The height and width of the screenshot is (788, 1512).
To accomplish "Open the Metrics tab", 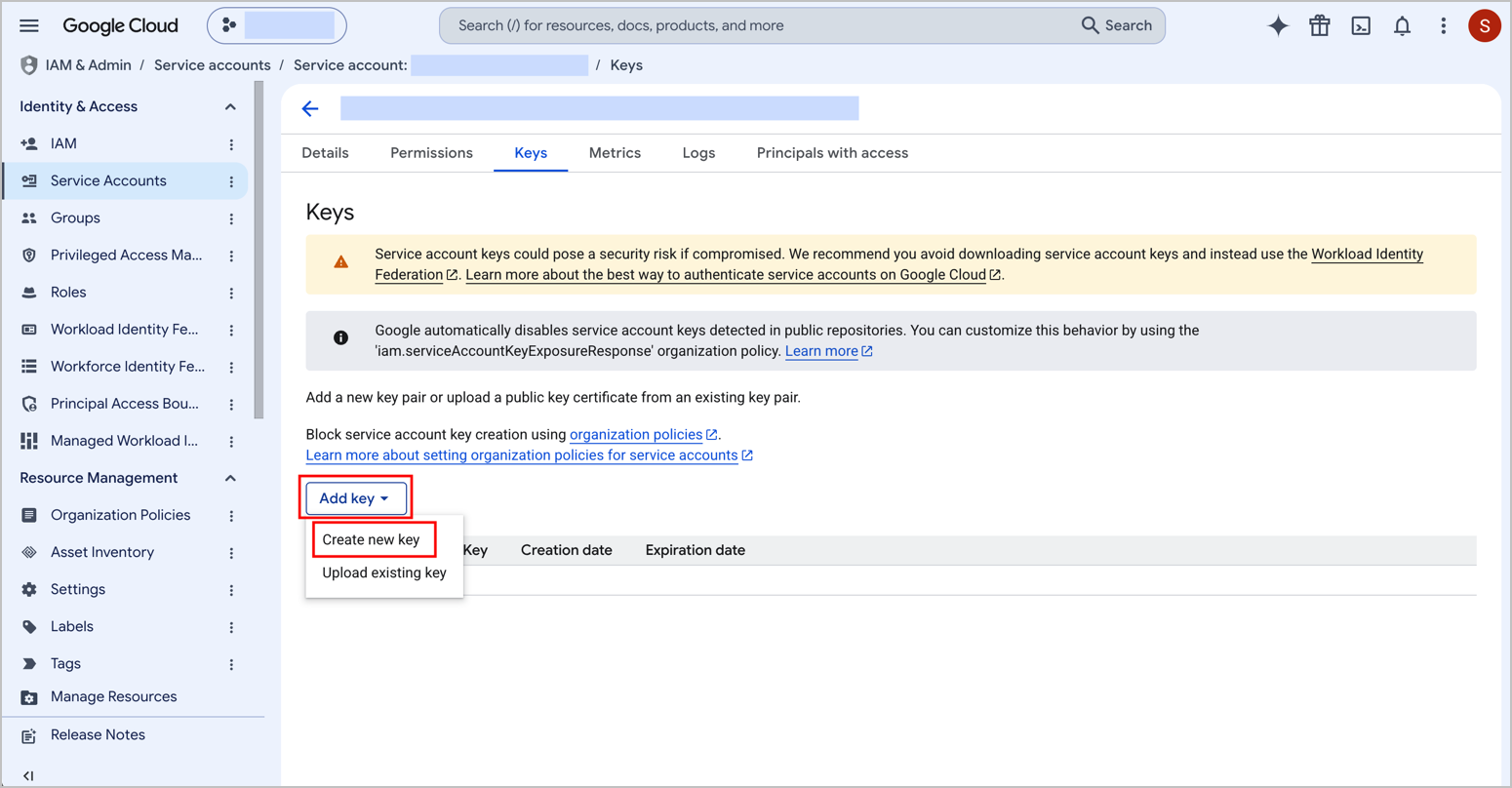I will (x=615, y=153).
